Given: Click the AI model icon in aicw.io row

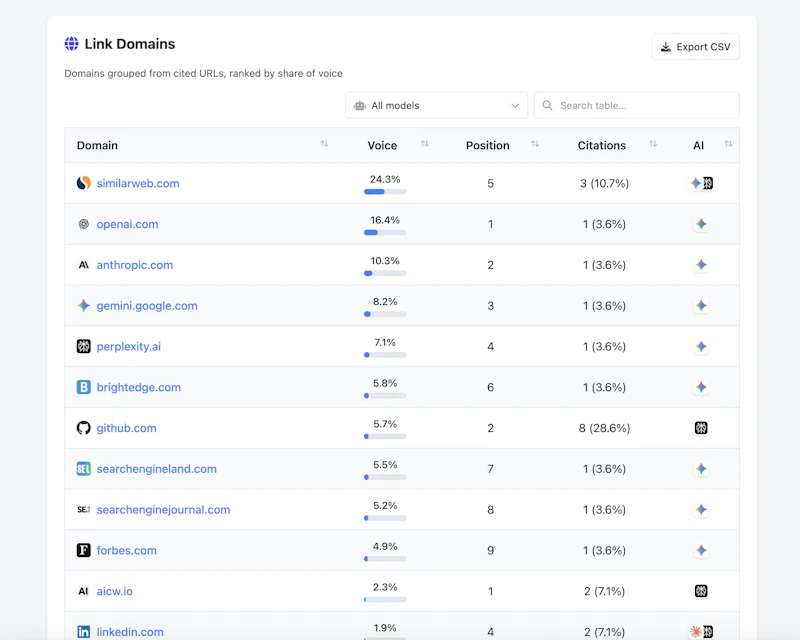Looking at the screenshot, I should pos(702,591).
